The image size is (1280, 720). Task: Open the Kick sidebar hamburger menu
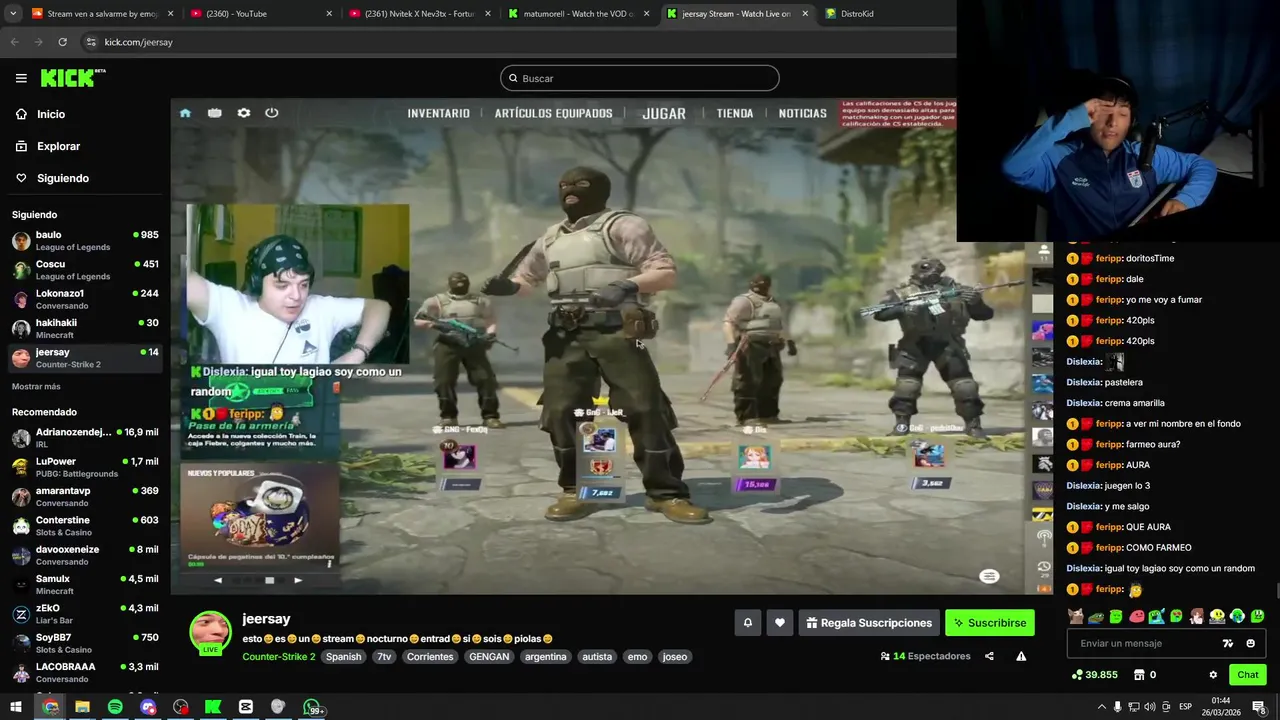coord(21,78)
